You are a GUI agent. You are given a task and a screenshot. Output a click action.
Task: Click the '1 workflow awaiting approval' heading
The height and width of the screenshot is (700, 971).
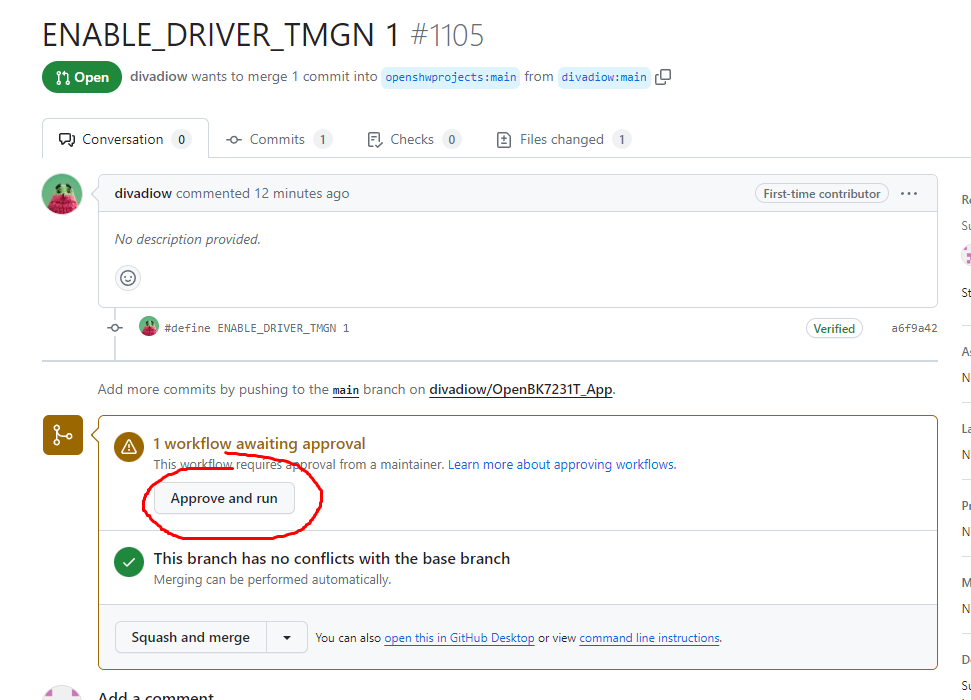(x=259, y=444)
